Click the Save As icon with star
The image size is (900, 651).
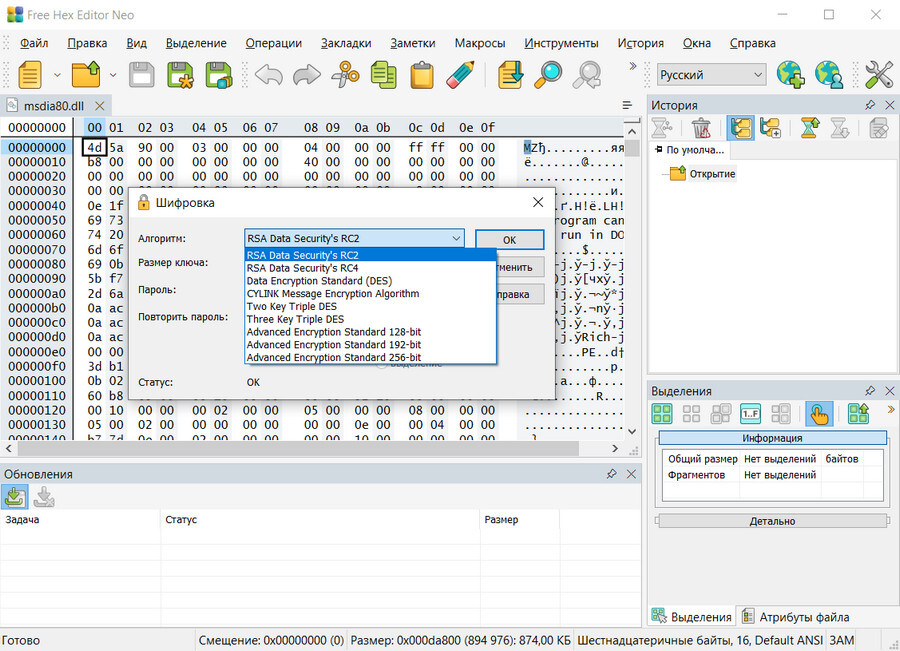180,75
